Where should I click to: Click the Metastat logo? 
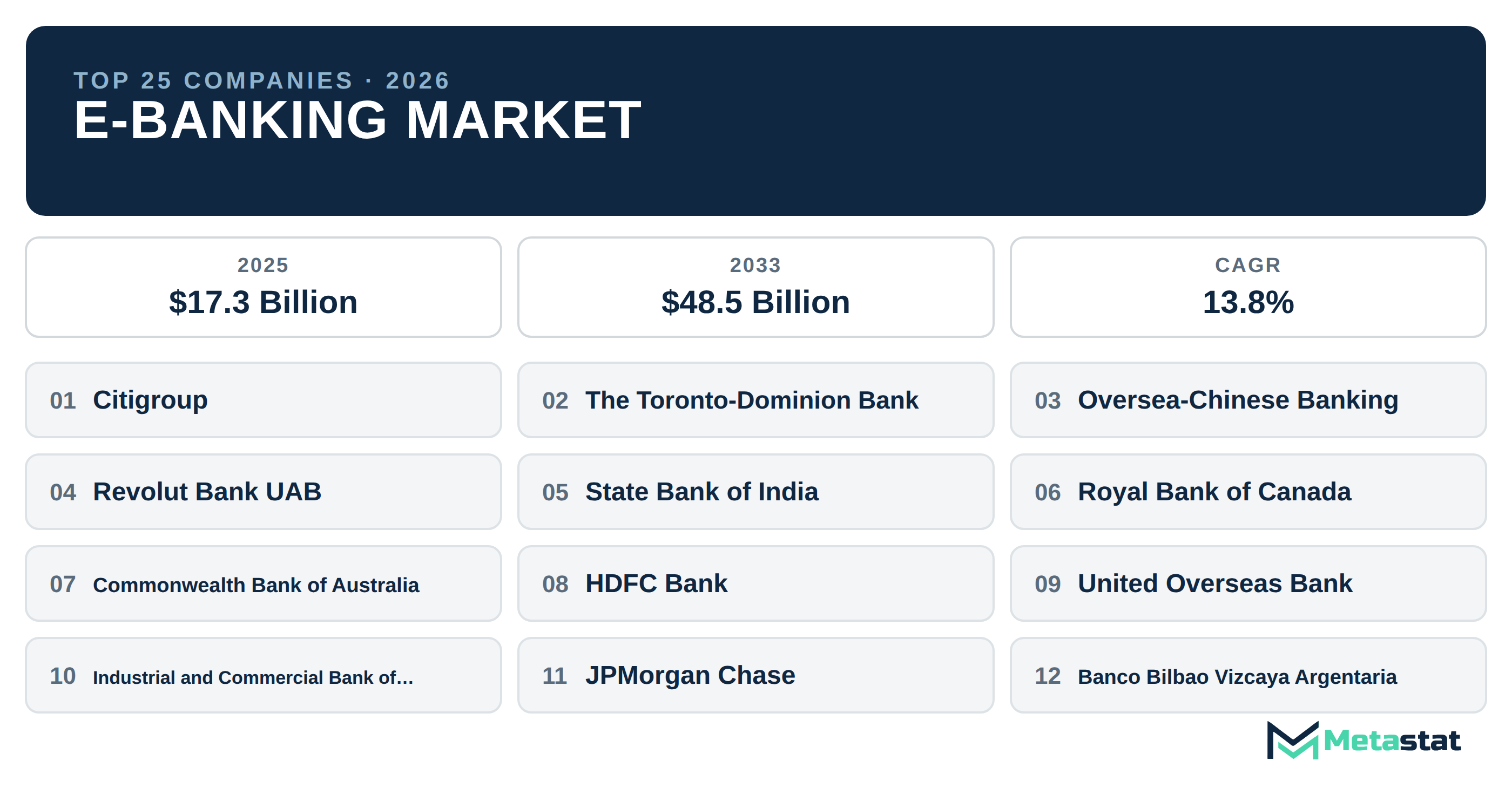tap(1363, 740)
